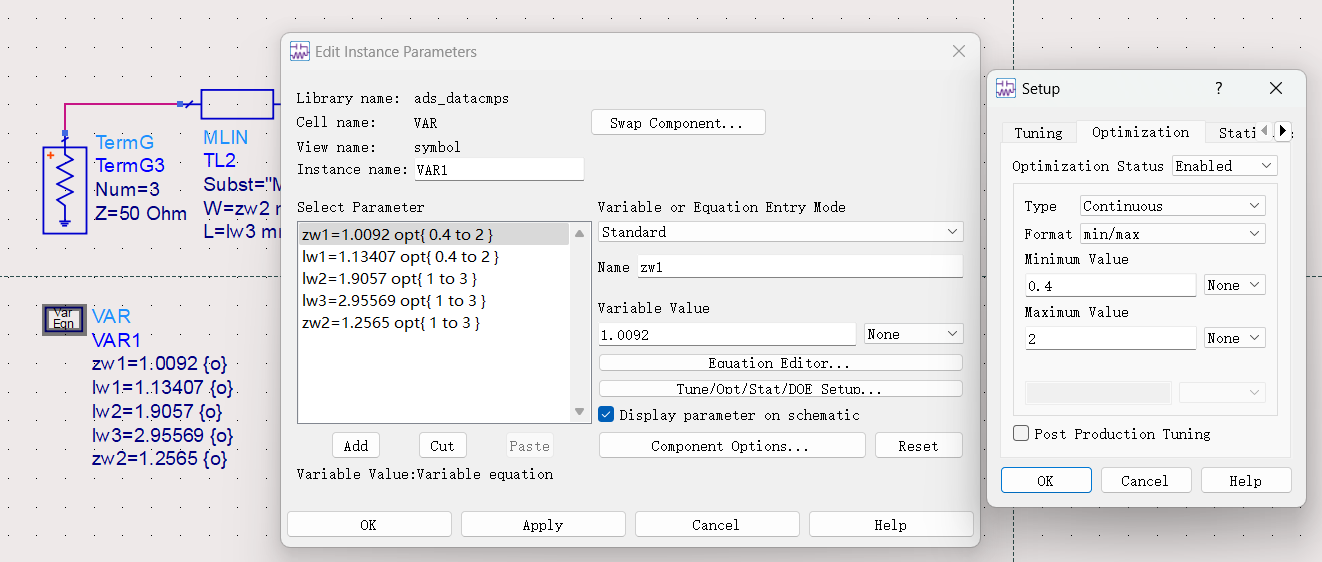This screenshot has width=1322, height=562.
Task: Click OK in Edit Instance Parameters dialog
Action: 369,524
